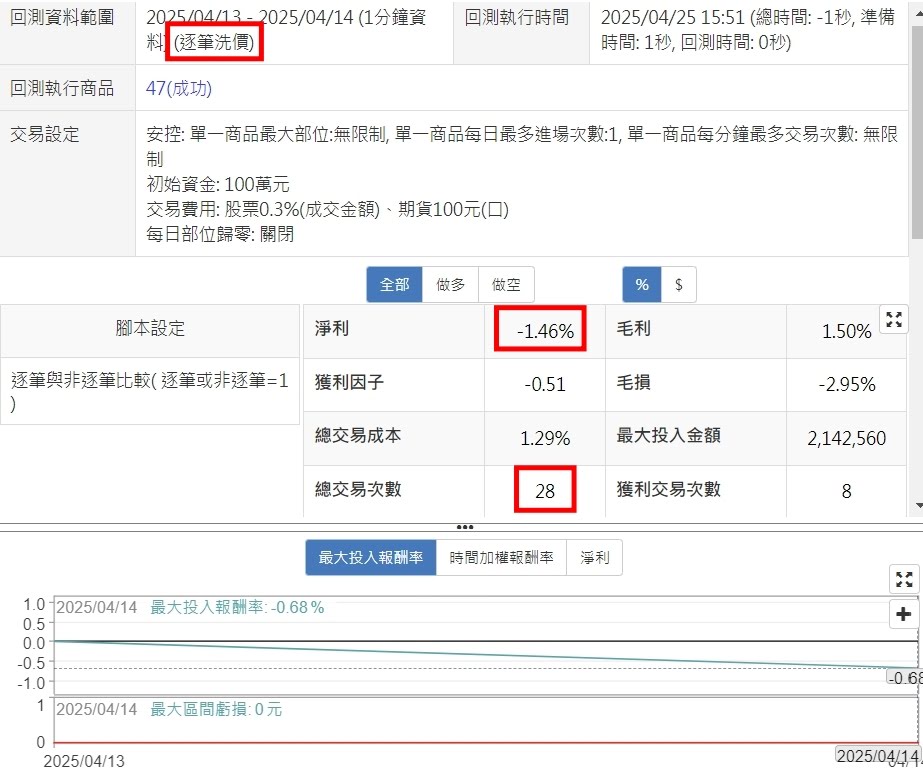Select the 逐筆與非逐筆比較 script entry
Viewport: 923px width, 773px height.
pyautogui.click(x=150, y=391)
